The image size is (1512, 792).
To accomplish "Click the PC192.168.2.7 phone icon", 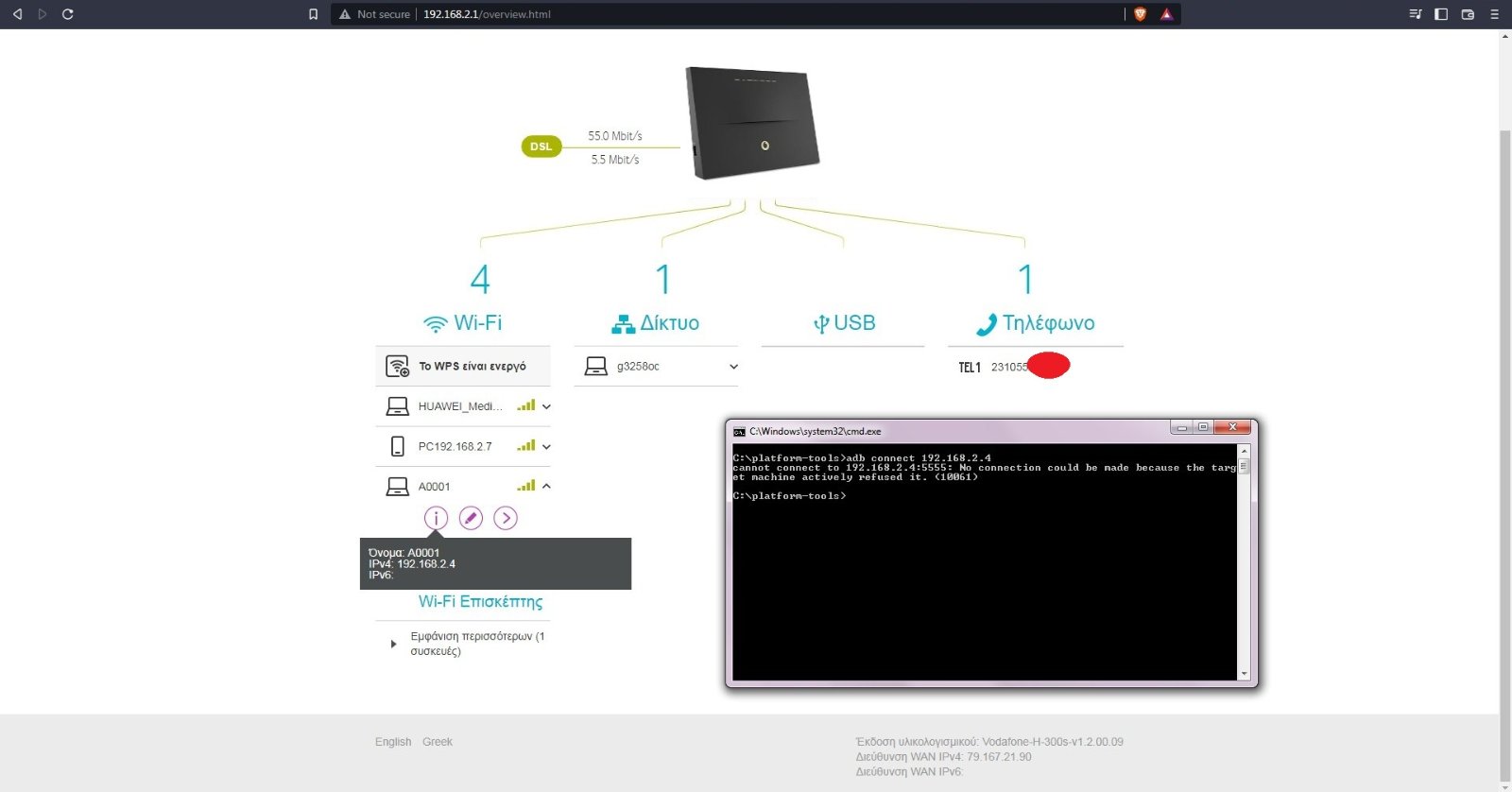I will tap(398, 446).
